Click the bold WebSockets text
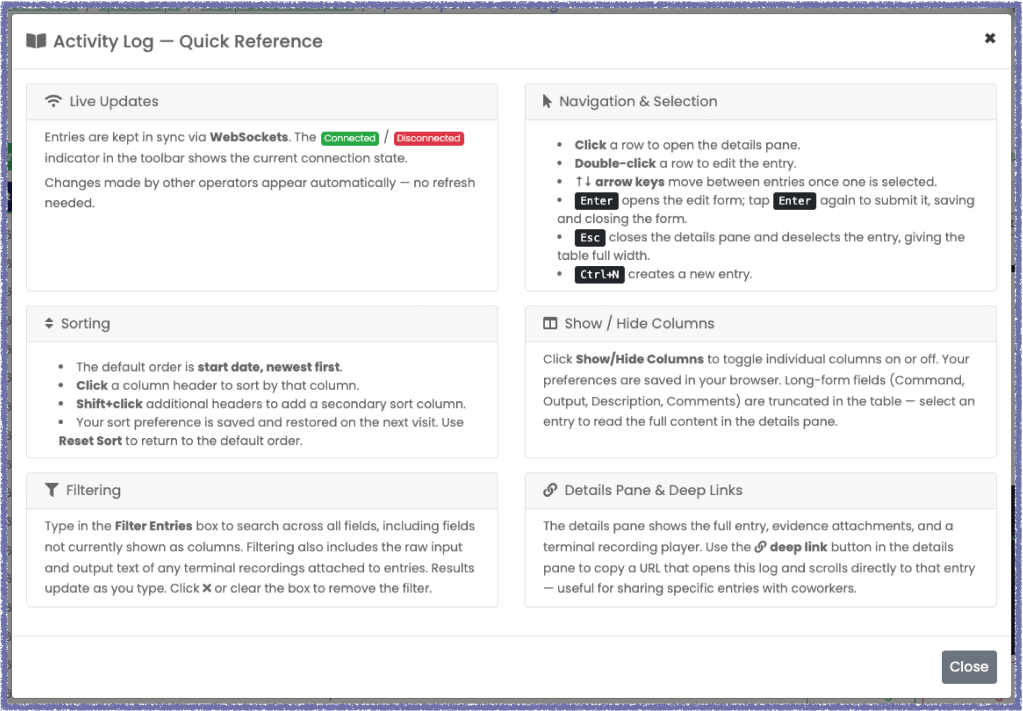Viewport: 1023px width, 711px height. pyautogui.click(x=249, y=137)
